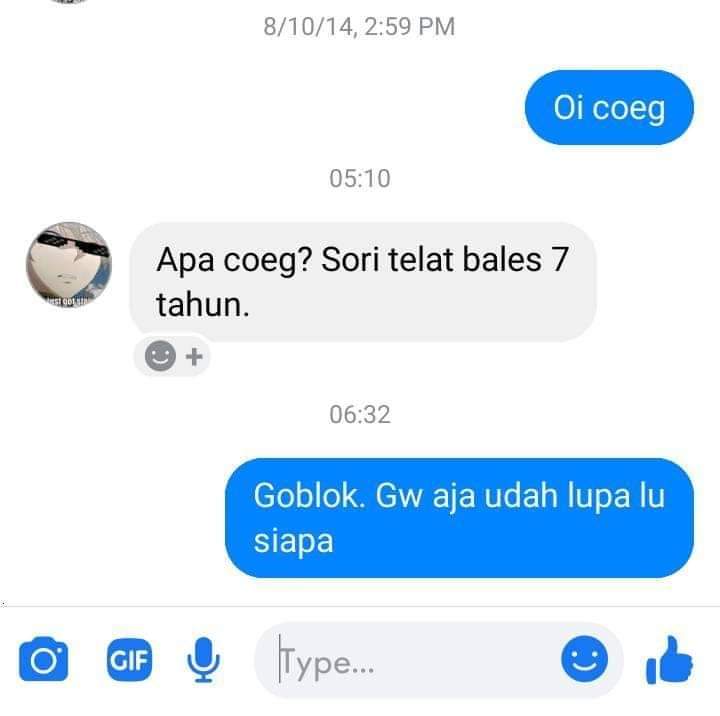This screenshot has height=716, width=720.
Task: Click the number '7' in the received reply
Action: pos(560,259)
